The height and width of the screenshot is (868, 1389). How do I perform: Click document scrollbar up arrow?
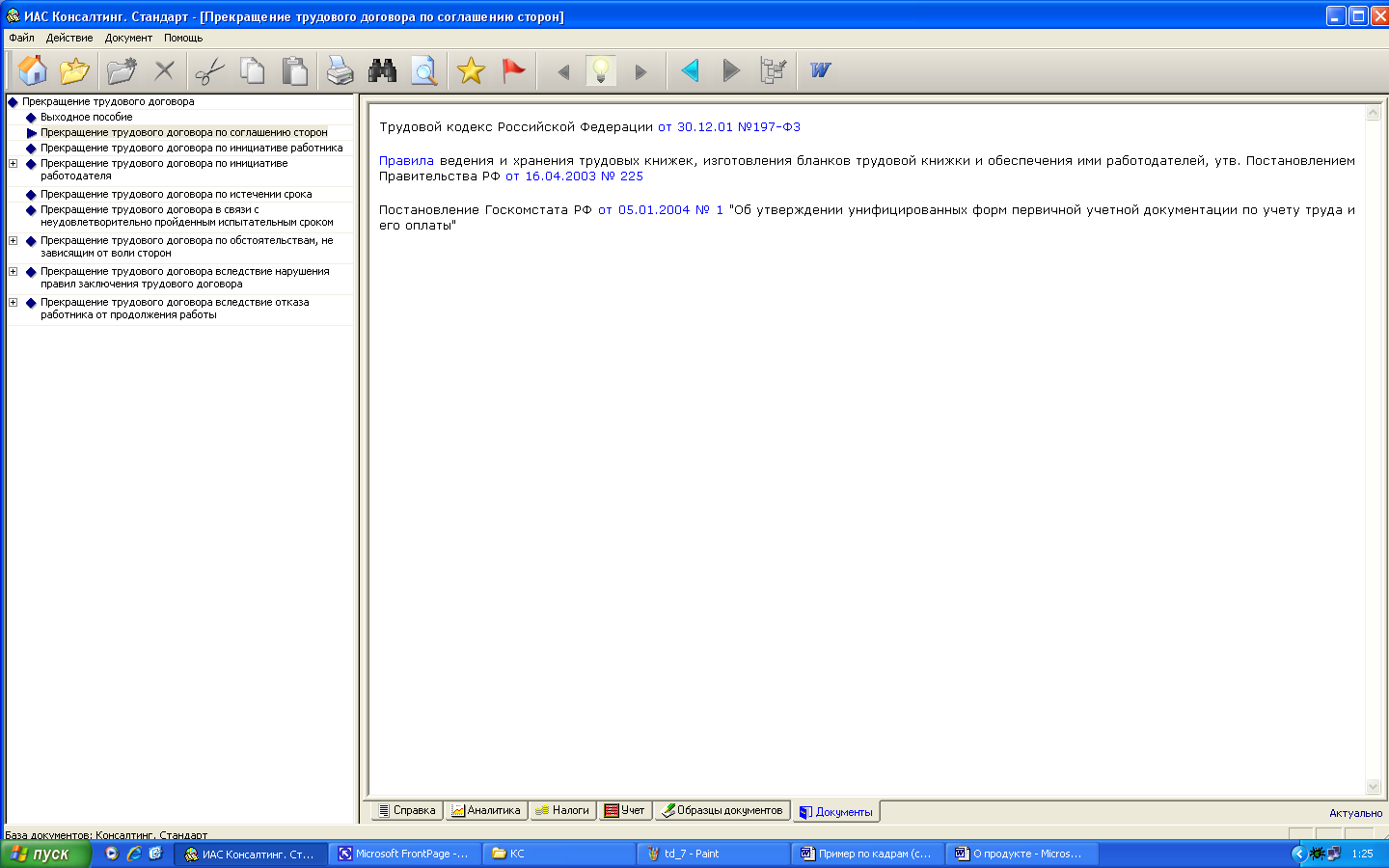[1374, 114]
